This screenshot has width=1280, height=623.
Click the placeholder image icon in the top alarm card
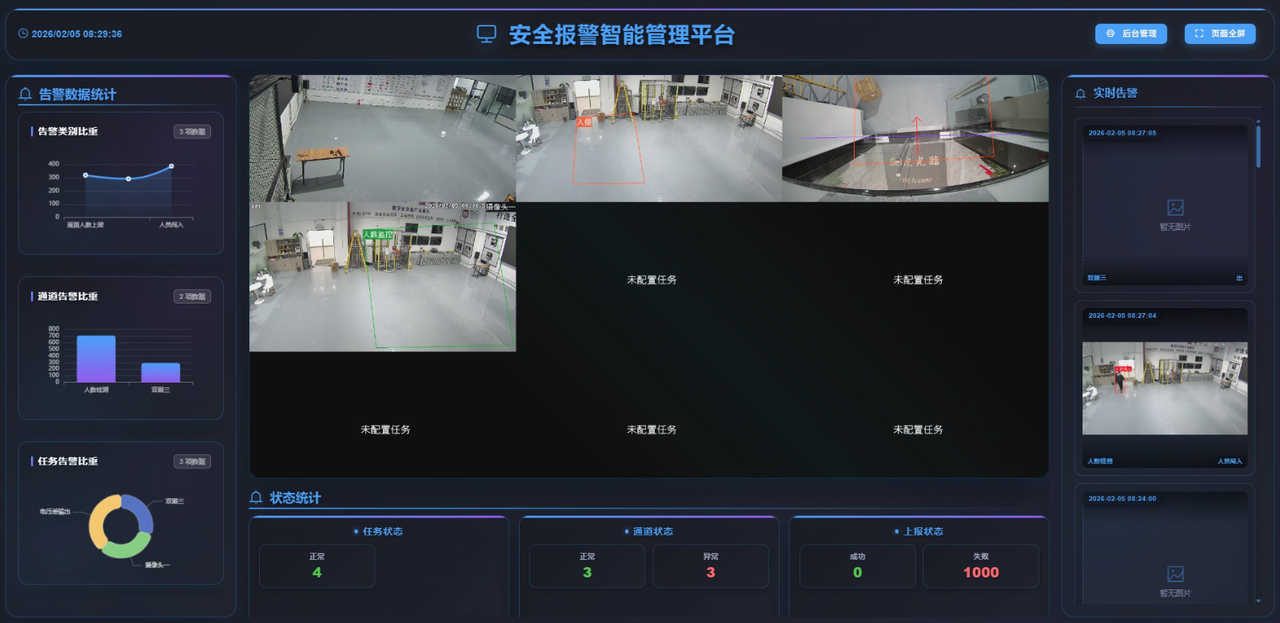(1175, 208)
